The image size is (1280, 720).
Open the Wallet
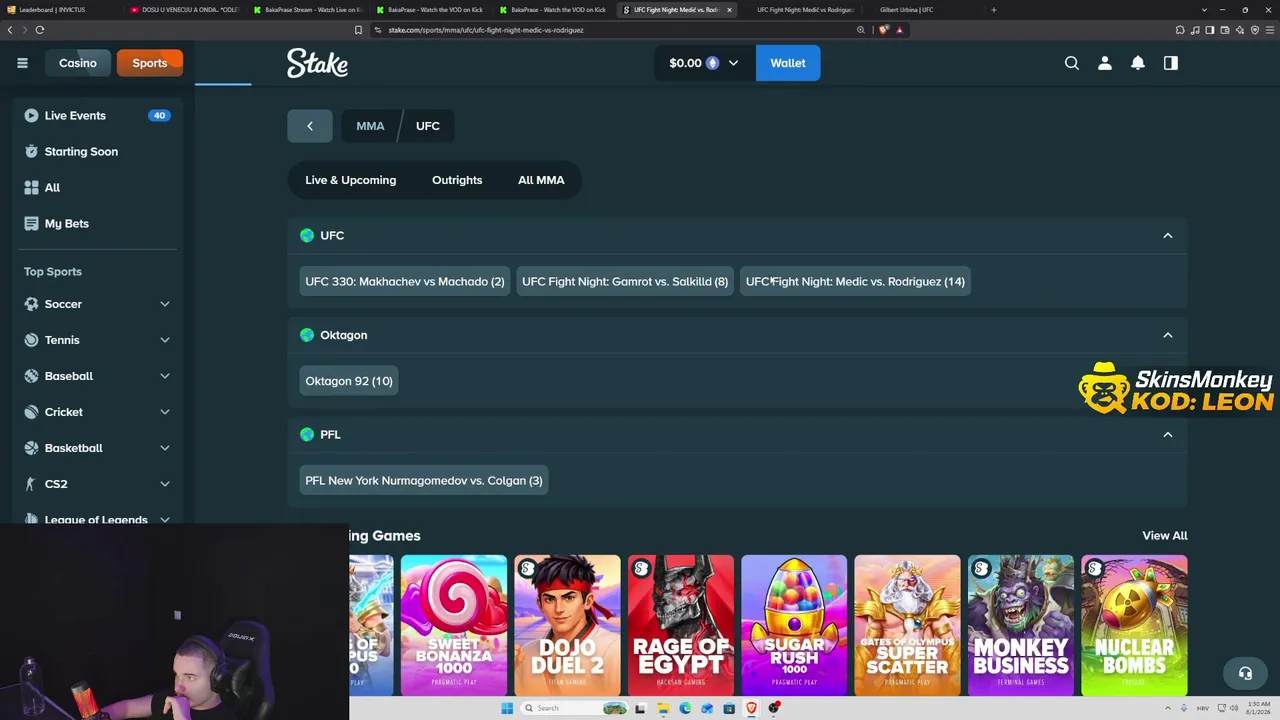point(788,63)
